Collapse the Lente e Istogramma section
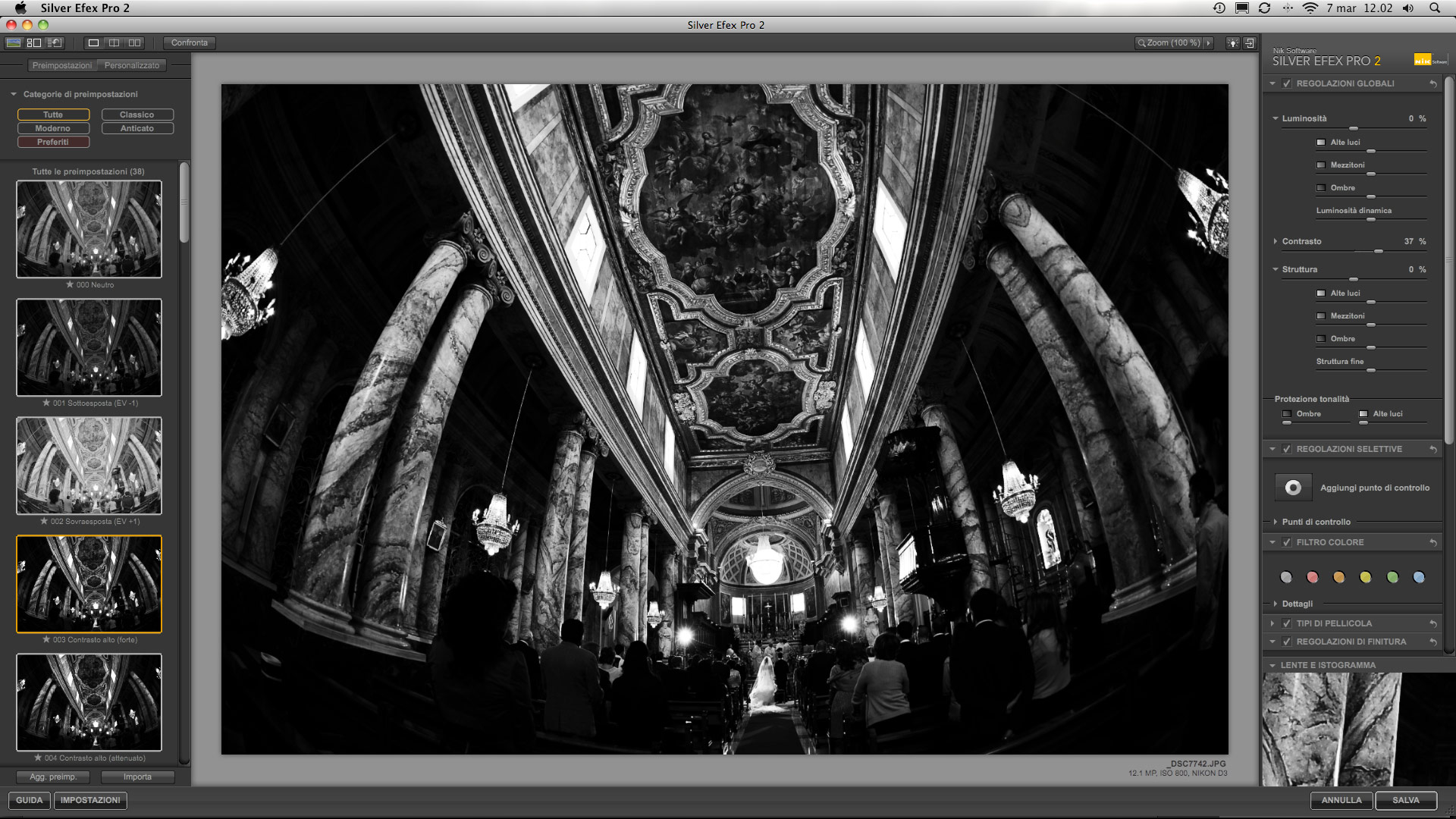 coord(1272,666)
